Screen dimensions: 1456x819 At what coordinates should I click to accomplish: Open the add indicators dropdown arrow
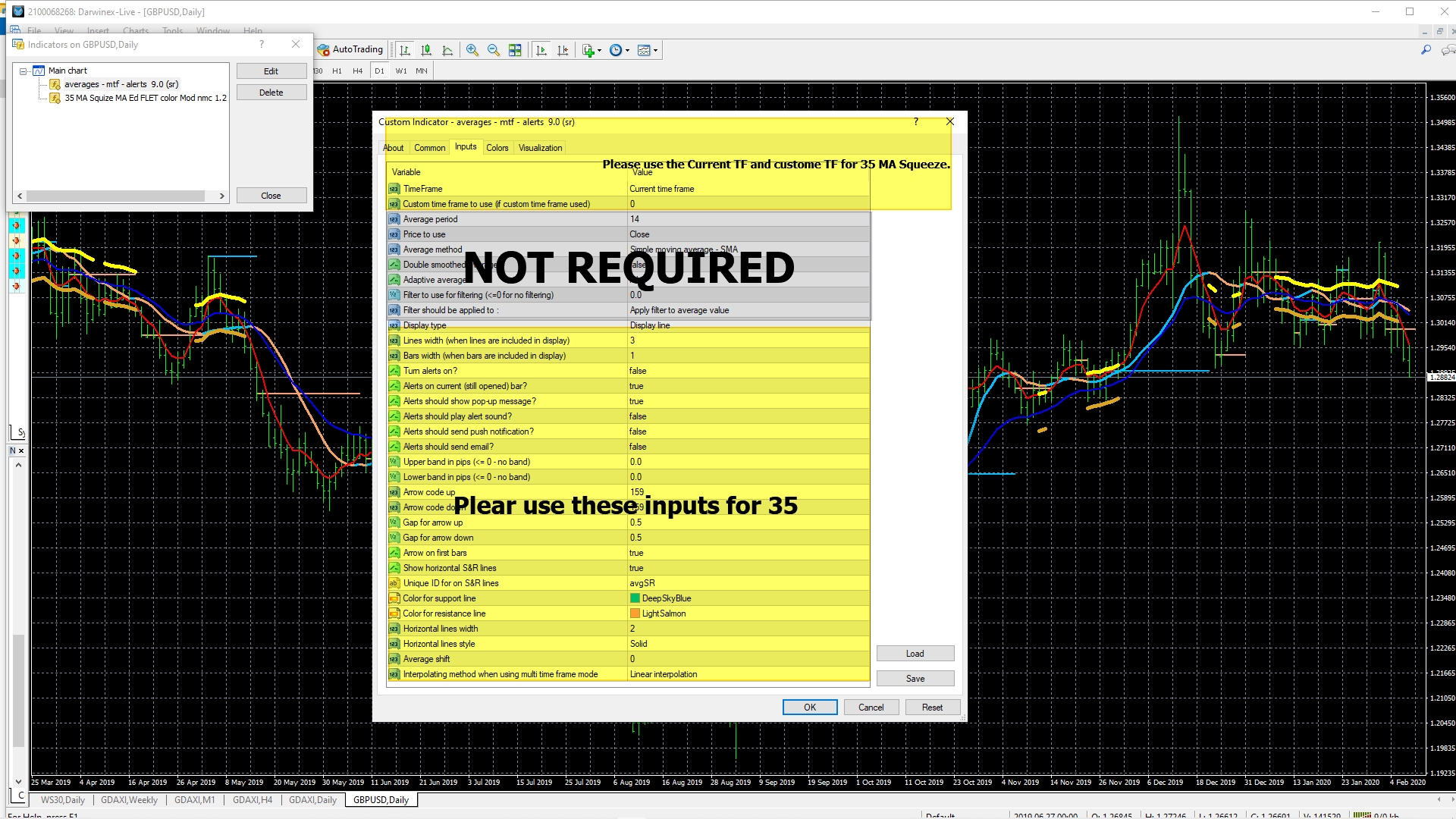(x=600, y=50)
